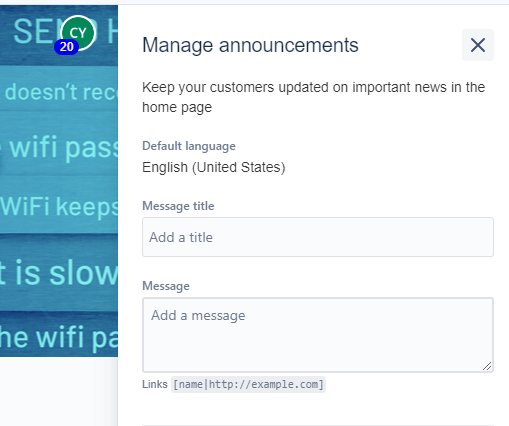Close the Manage announcements panel
Screen dimensions: 509x426
[x=478, y=45]
